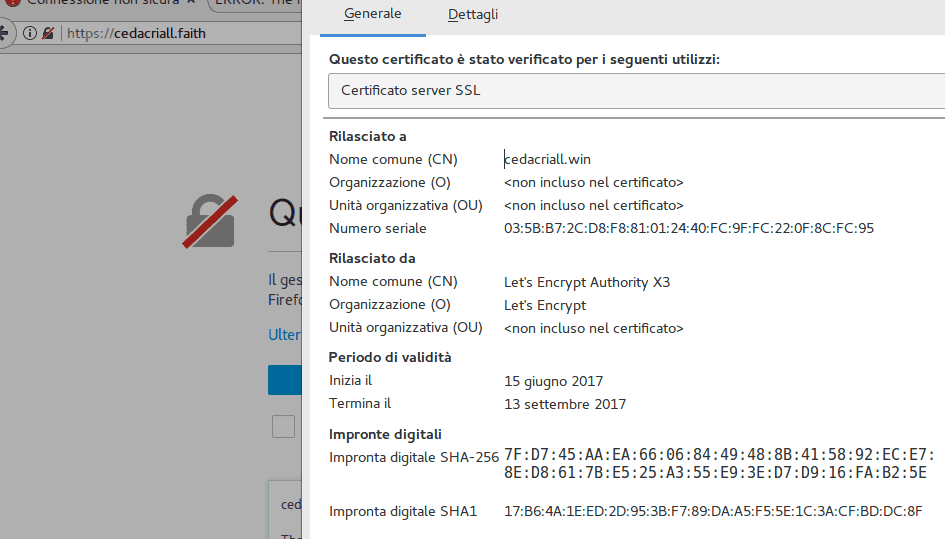Screen dimensions: 945x539
Task: Open the 'Ulteriori' link on the error page
Action: click(285, 335)
